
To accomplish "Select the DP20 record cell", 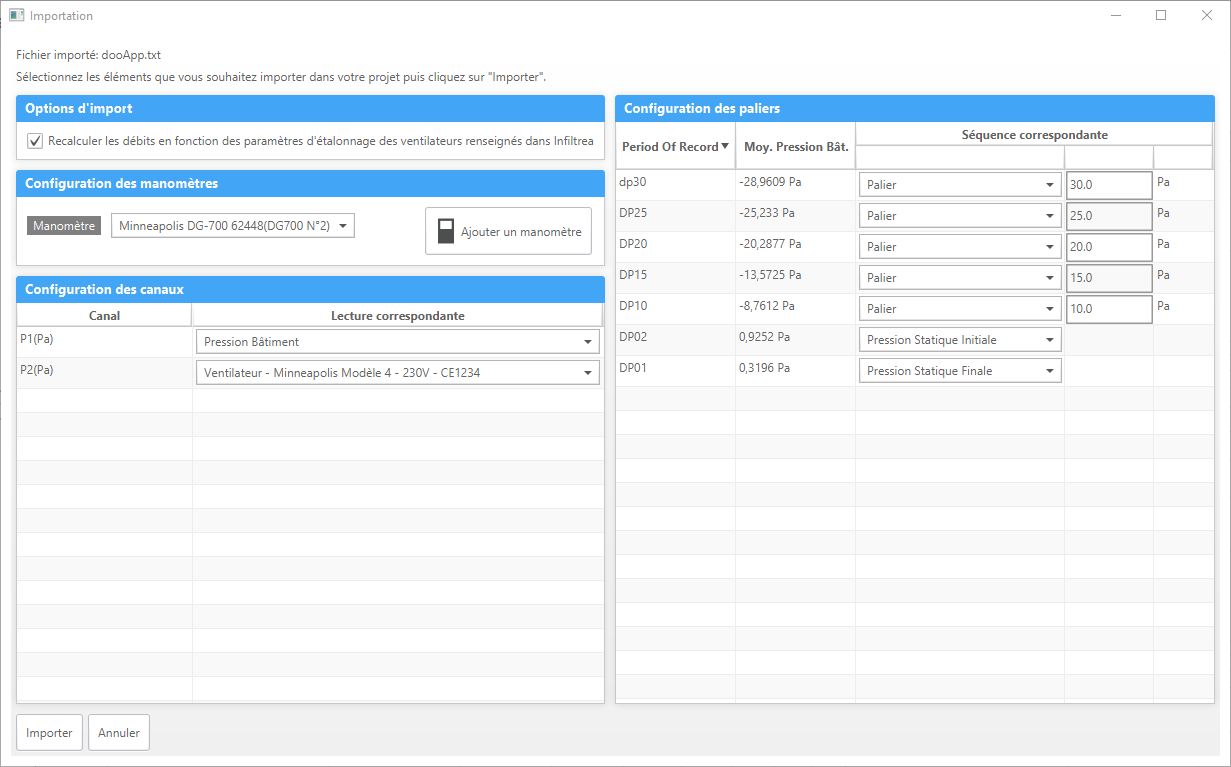I will pos(675,246).
